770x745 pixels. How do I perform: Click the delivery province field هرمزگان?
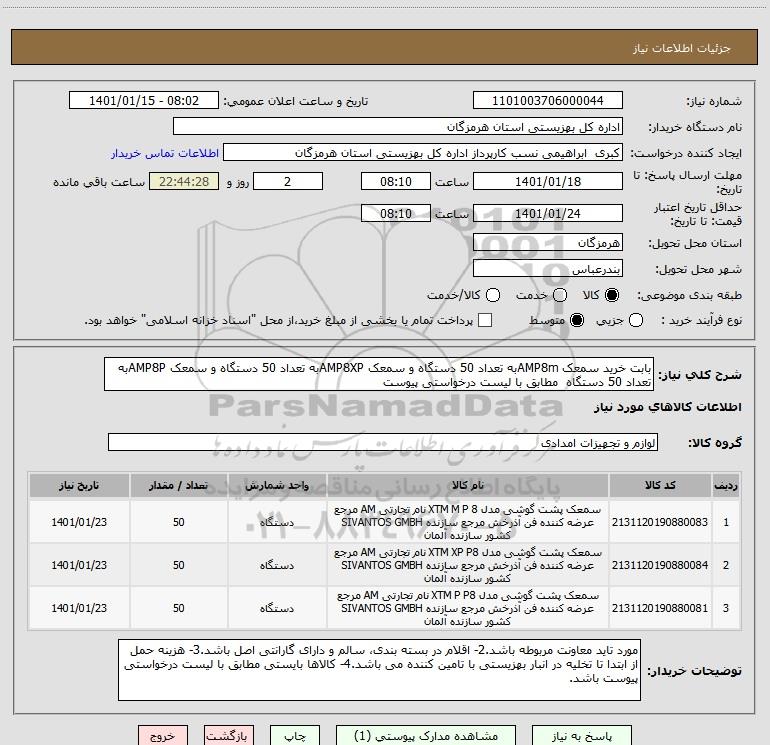[x=548, y=242]
